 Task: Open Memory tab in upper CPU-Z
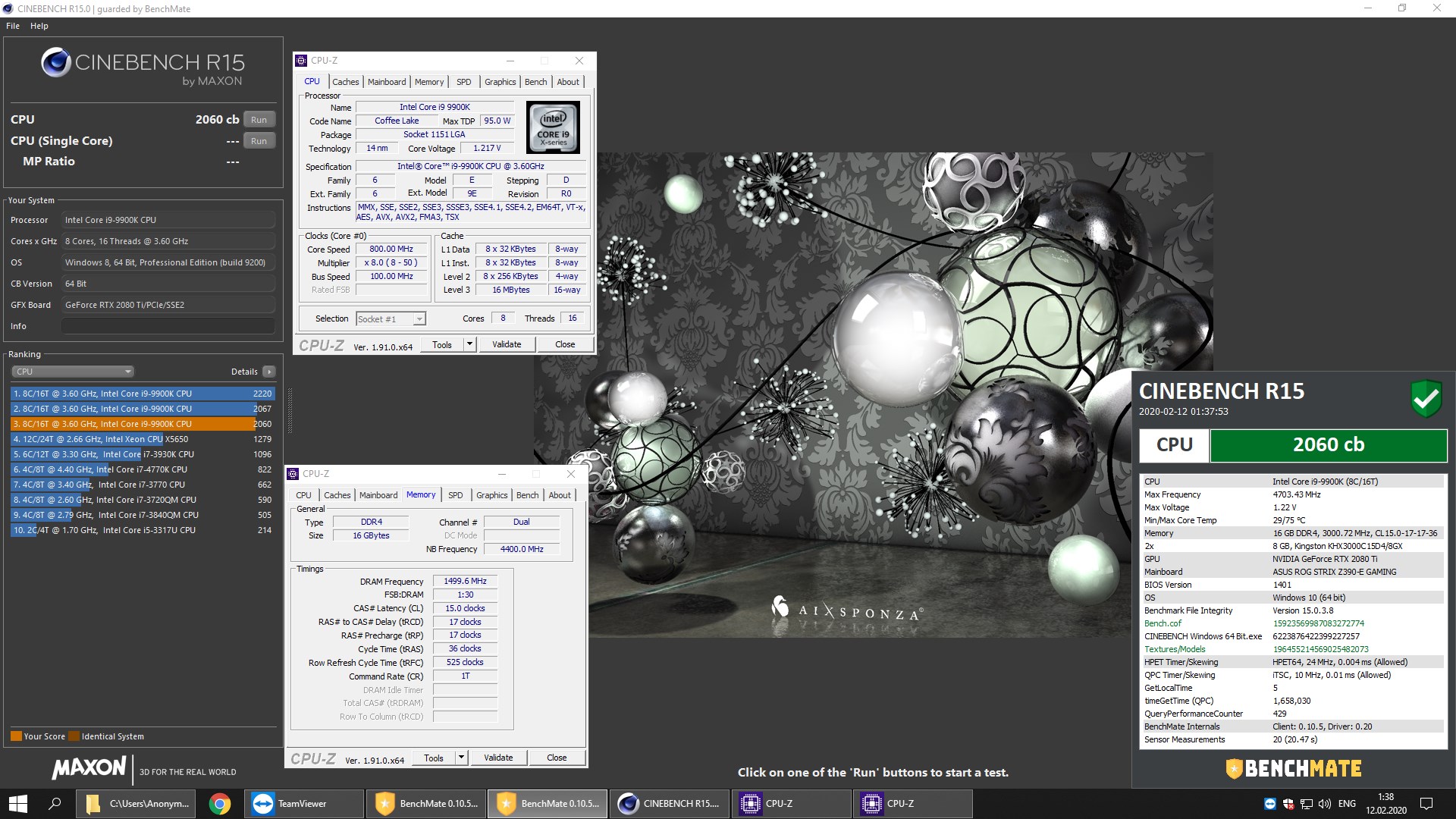point(429,82)
